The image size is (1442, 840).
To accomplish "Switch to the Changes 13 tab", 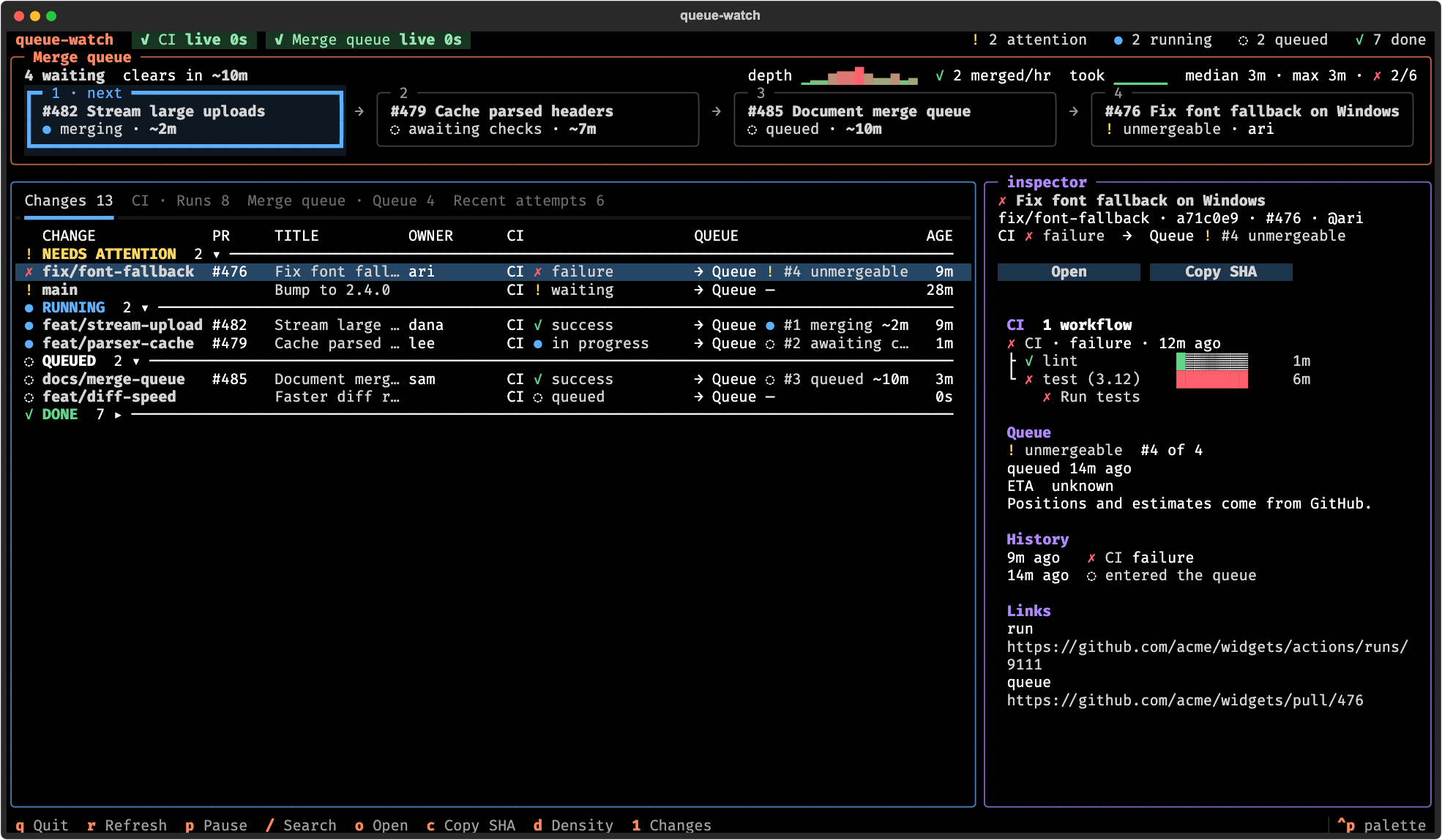I will click(69, 201).
